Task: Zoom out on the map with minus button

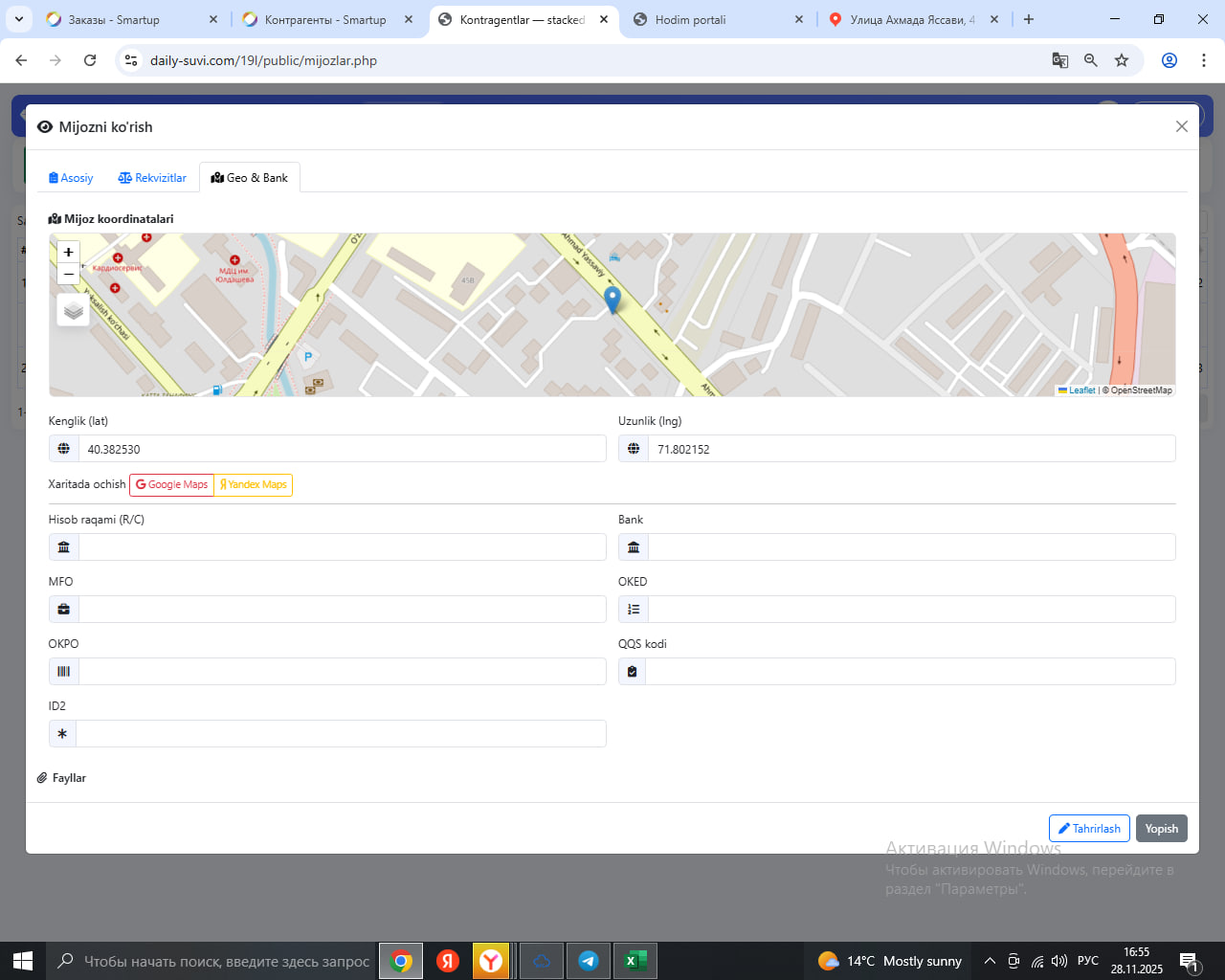Action: point(68,275)
